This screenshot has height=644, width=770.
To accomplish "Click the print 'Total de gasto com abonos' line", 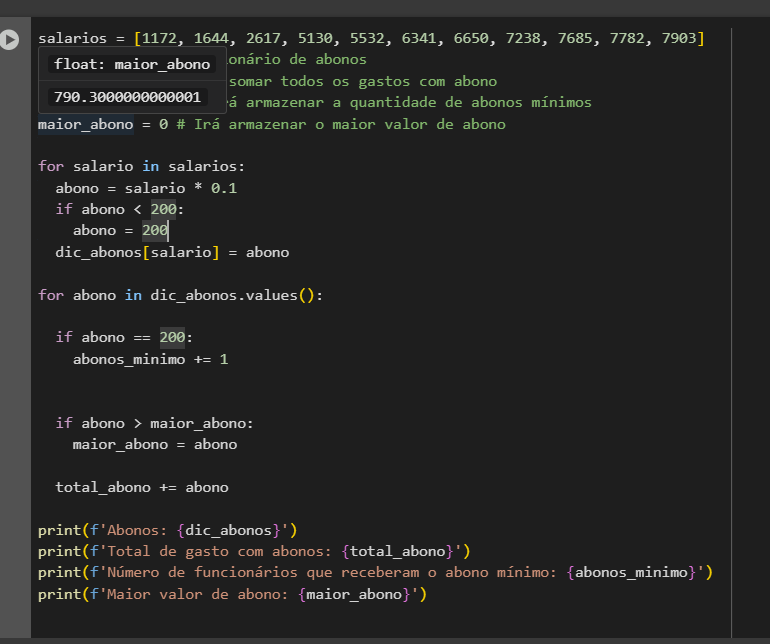I will pyautogui.click(x=254, y=552).
